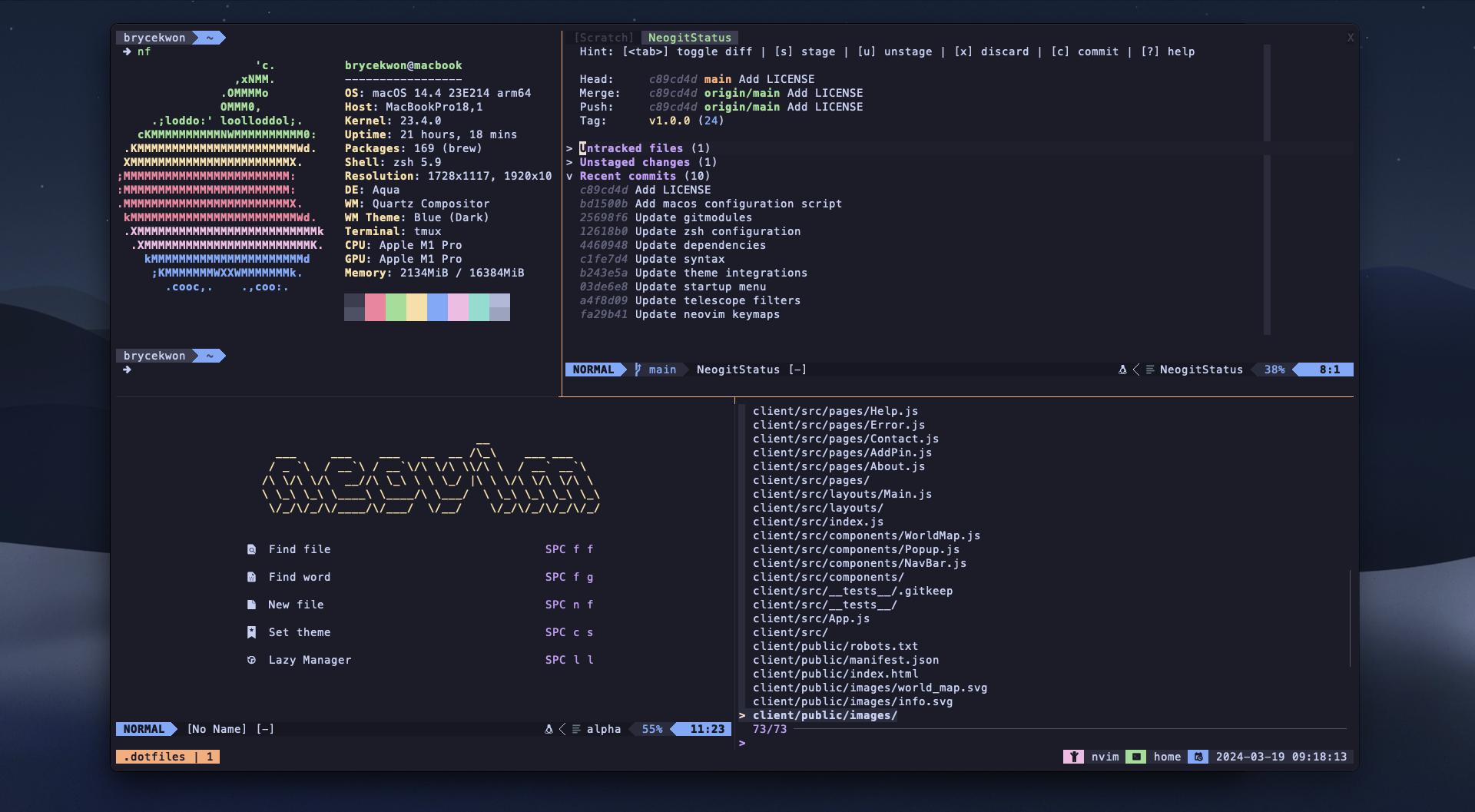Click the teal neofetch color block
The image size is (1475, 812).
click(479, 307)
